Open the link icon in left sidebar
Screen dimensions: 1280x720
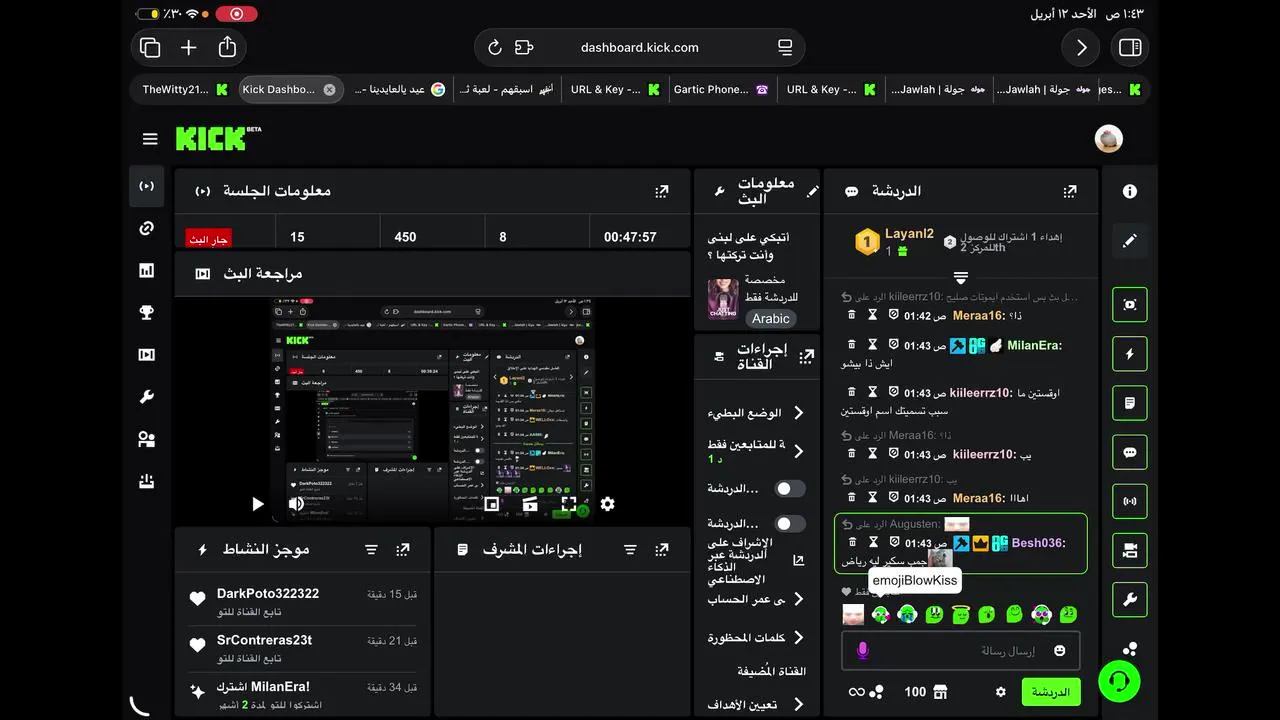tap(147, 228)
